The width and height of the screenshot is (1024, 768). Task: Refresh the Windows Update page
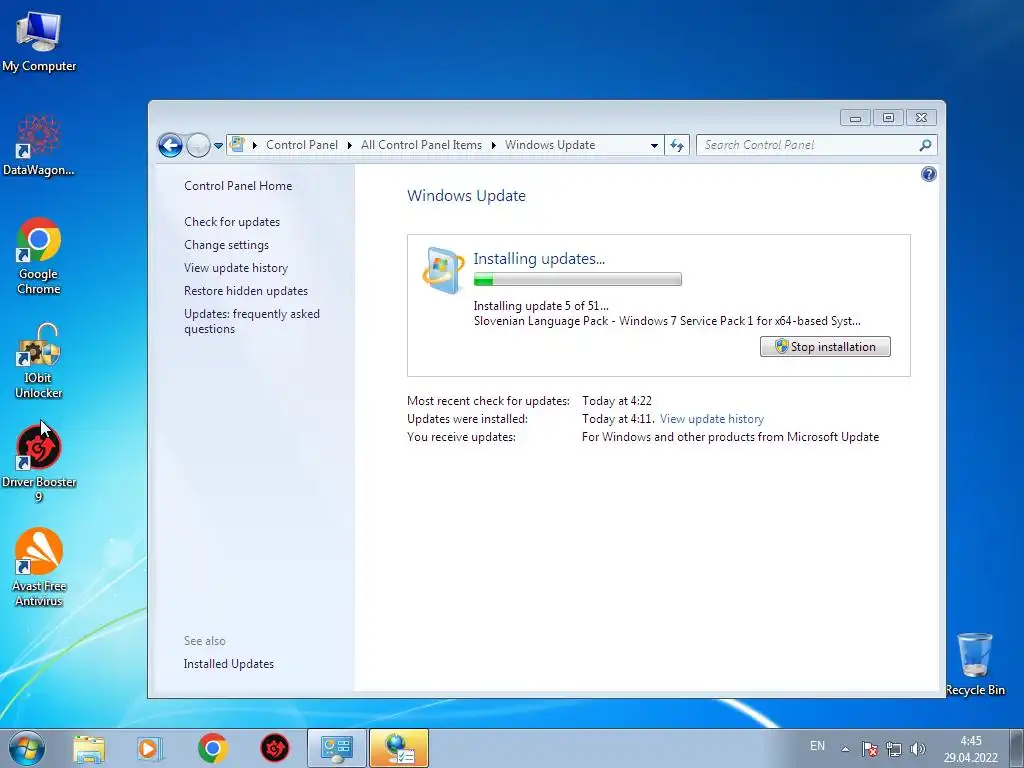tap(677, 146)
